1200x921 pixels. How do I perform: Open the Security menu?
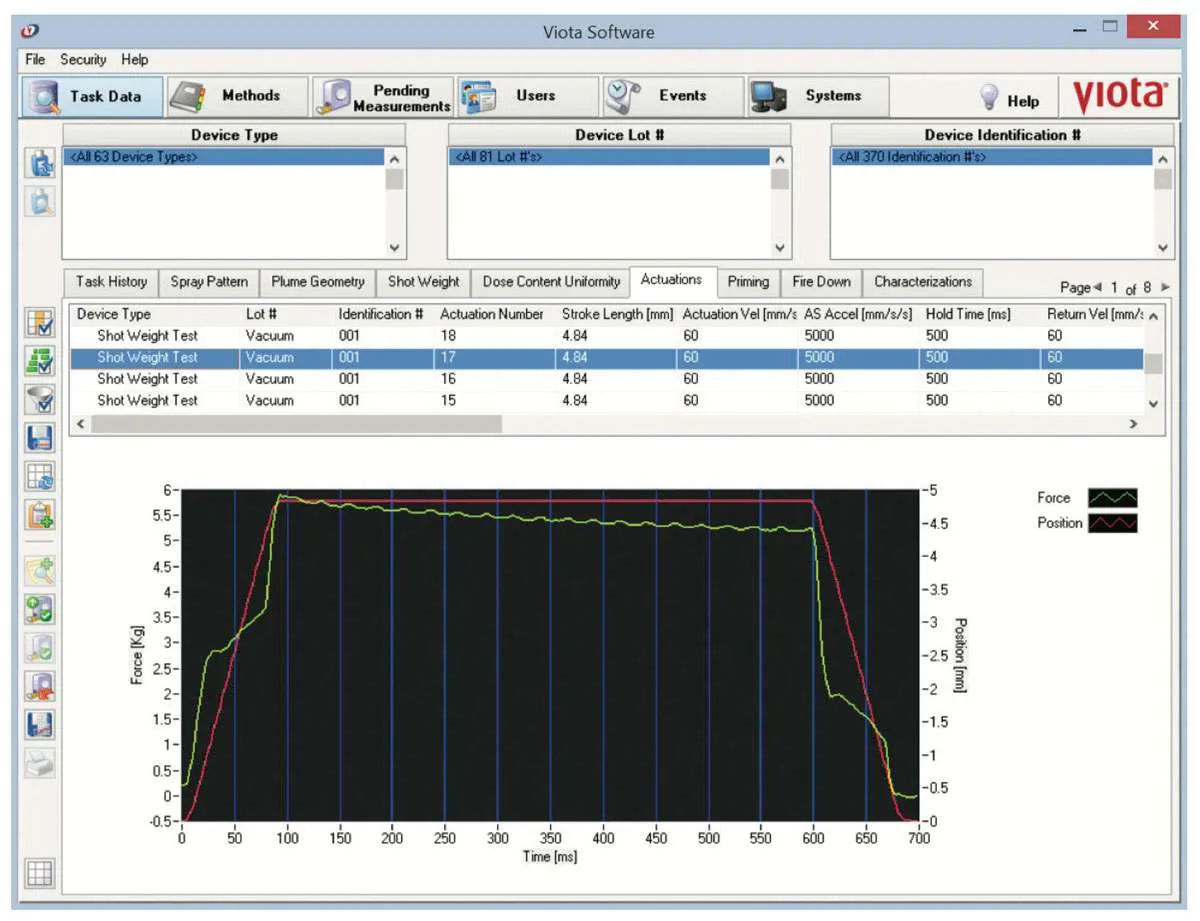(x=83, y=60)
